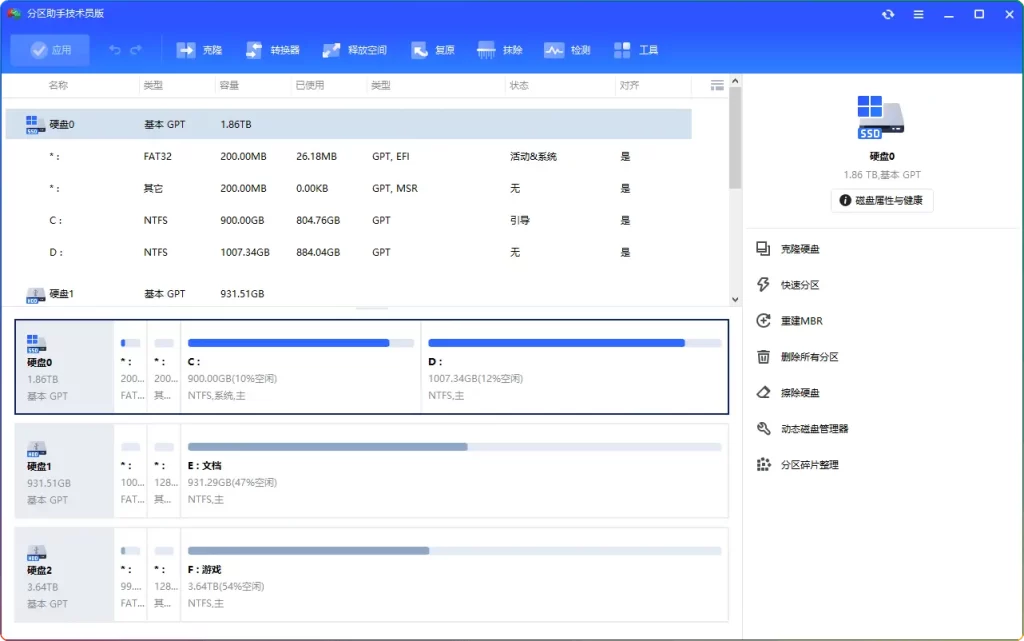Select 删除所有分区 delete all partitions
This screenshot has height=641, width=1024.
pyautogui.click(x=809, y=357)
